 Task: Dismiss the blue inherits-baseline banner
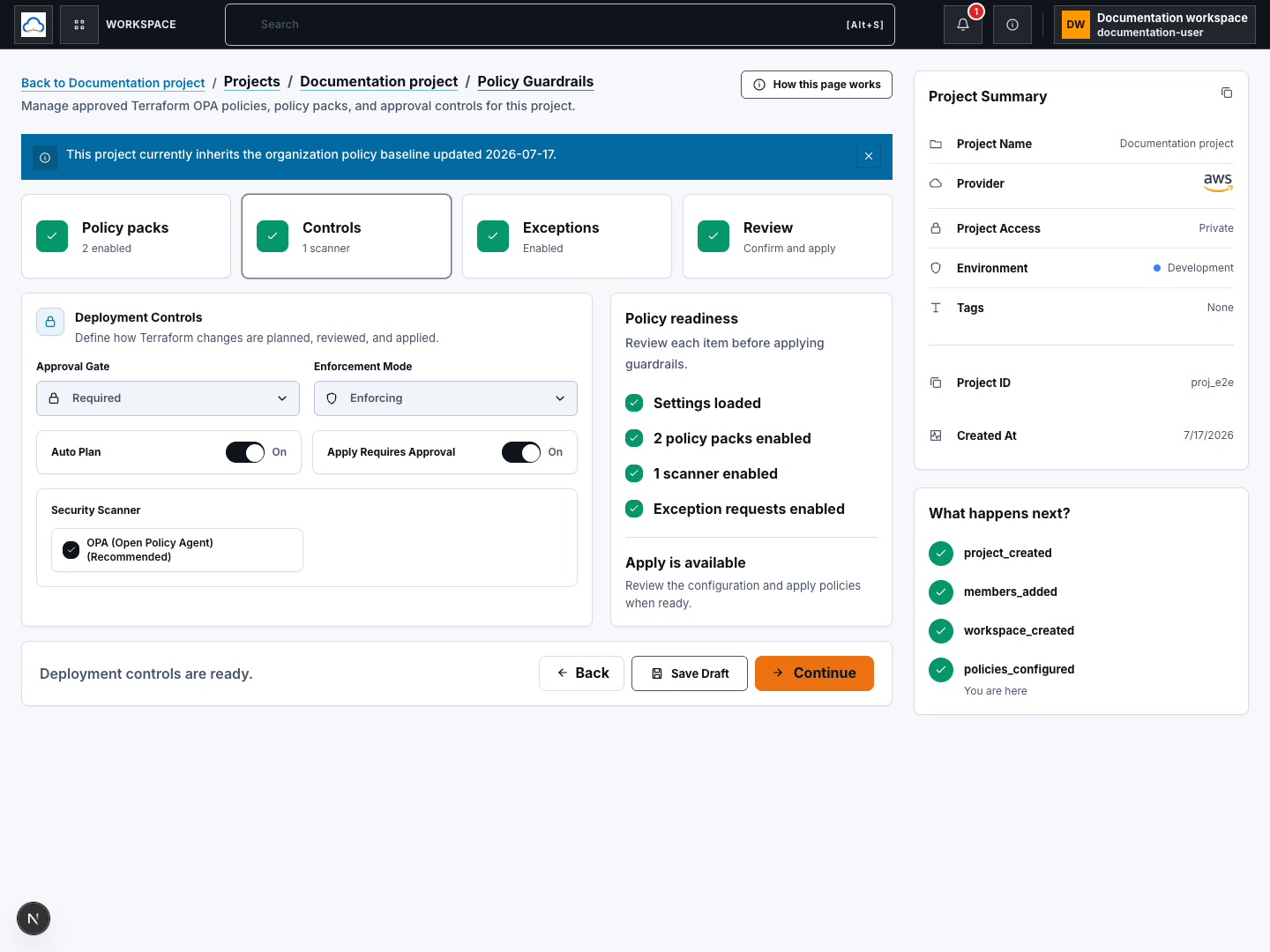coord(869,156)
